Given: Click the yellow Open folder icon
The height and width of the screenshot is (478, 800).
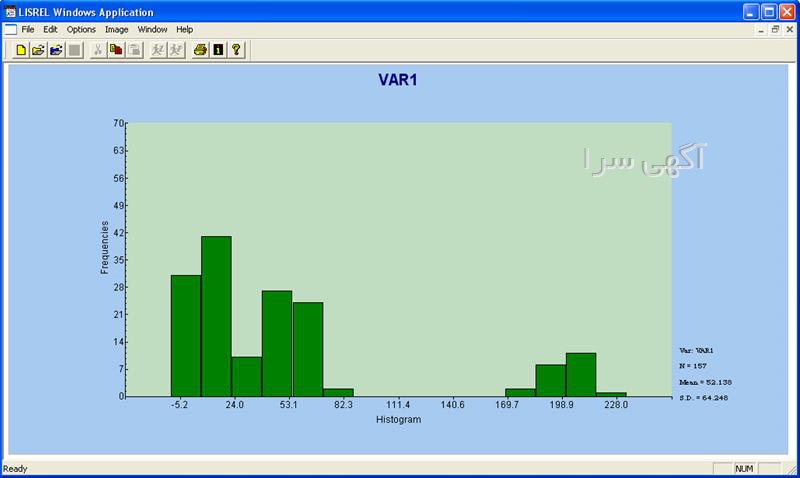Looking at the screenshot, I should coord(38,50).
